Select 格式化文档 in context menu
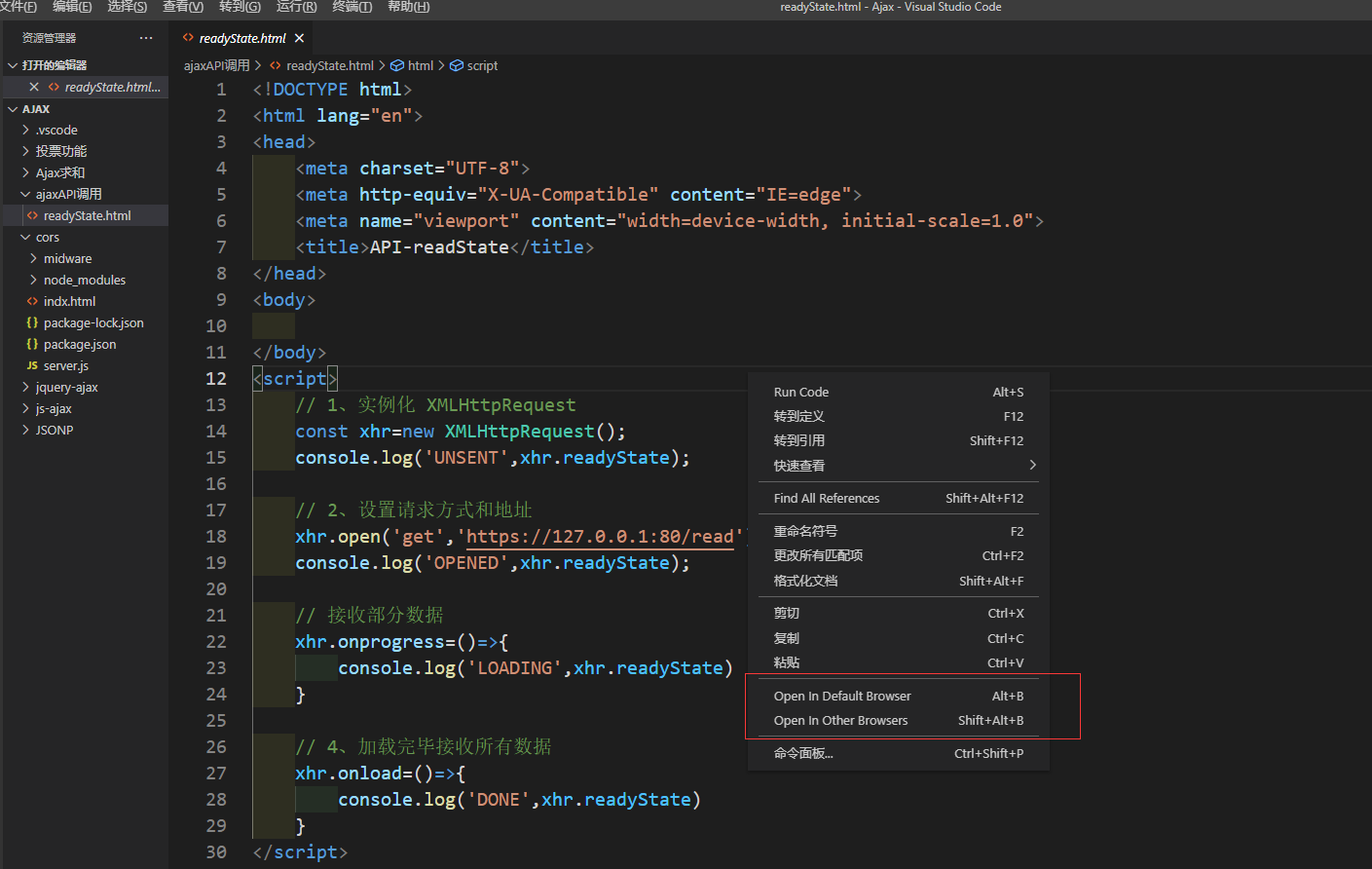 (899, 581)
